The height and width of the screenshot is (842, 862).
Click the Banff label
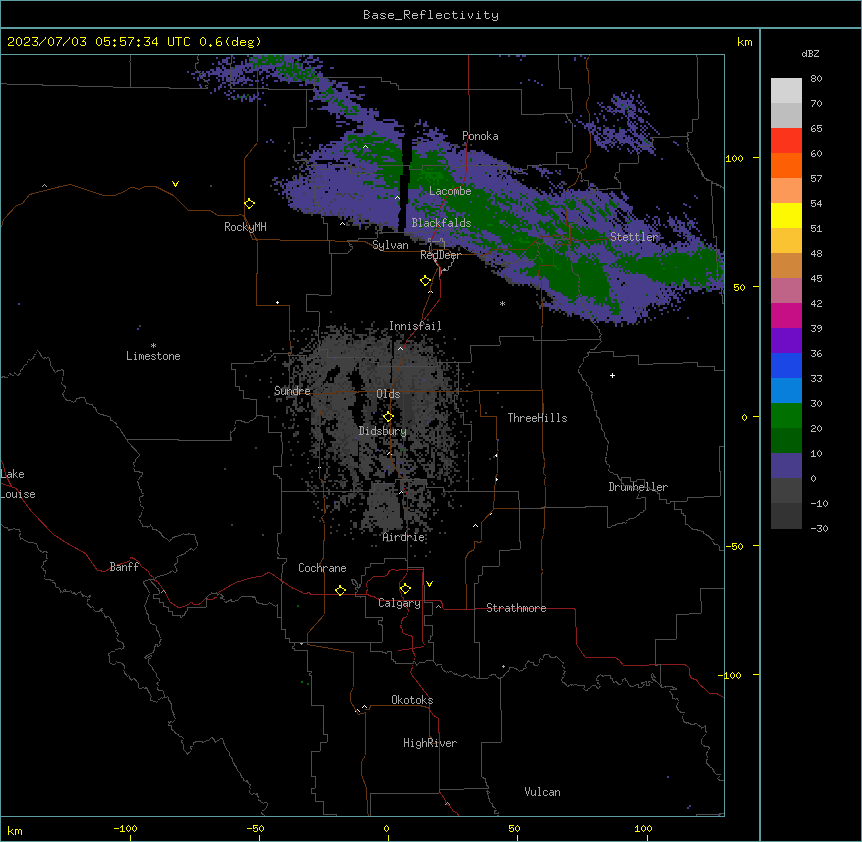point(124,567)
